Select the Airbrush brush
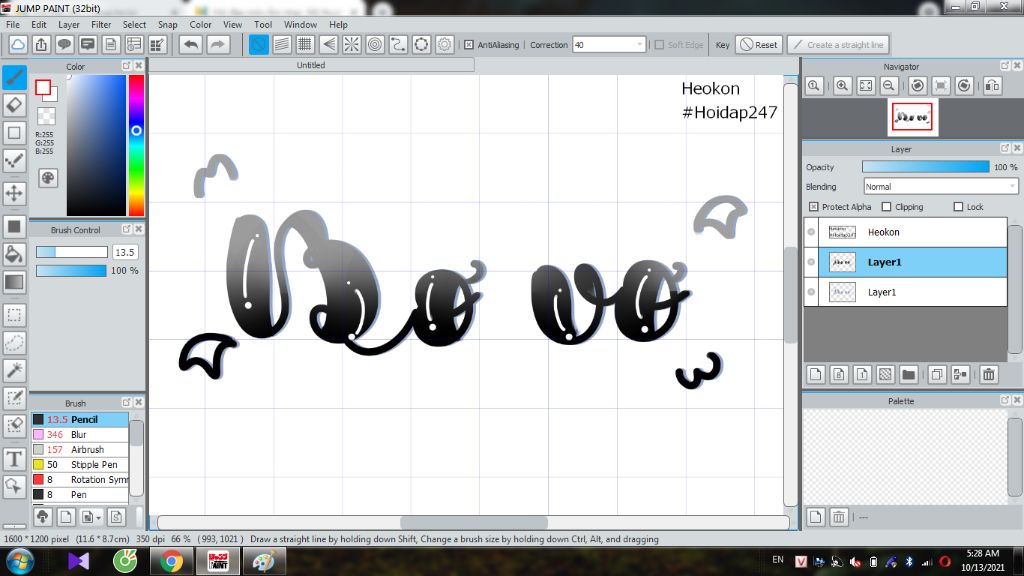Viewport: 1024px width, 576px height. coord(80,449)
